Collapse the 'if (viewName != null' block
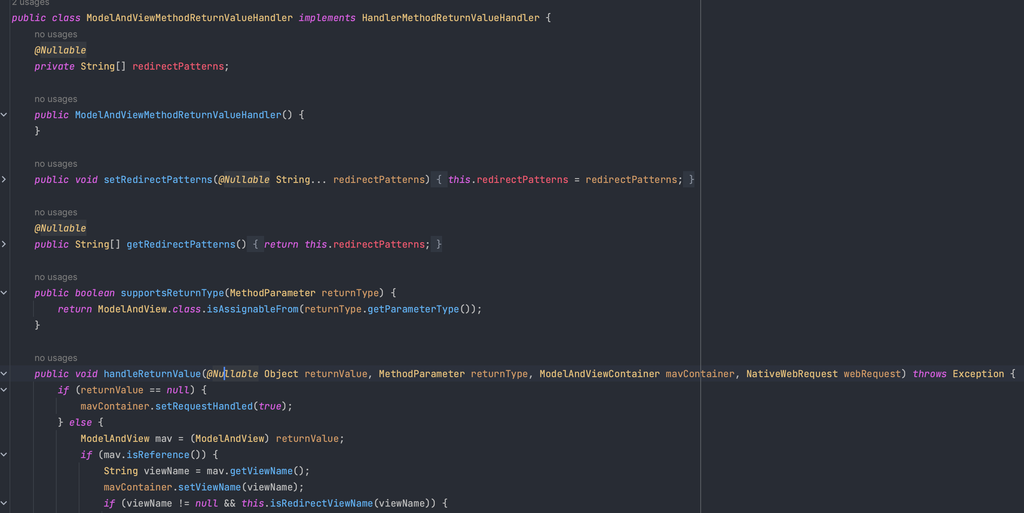Viewport: 1024px width, 513px height. click(4, 503)
